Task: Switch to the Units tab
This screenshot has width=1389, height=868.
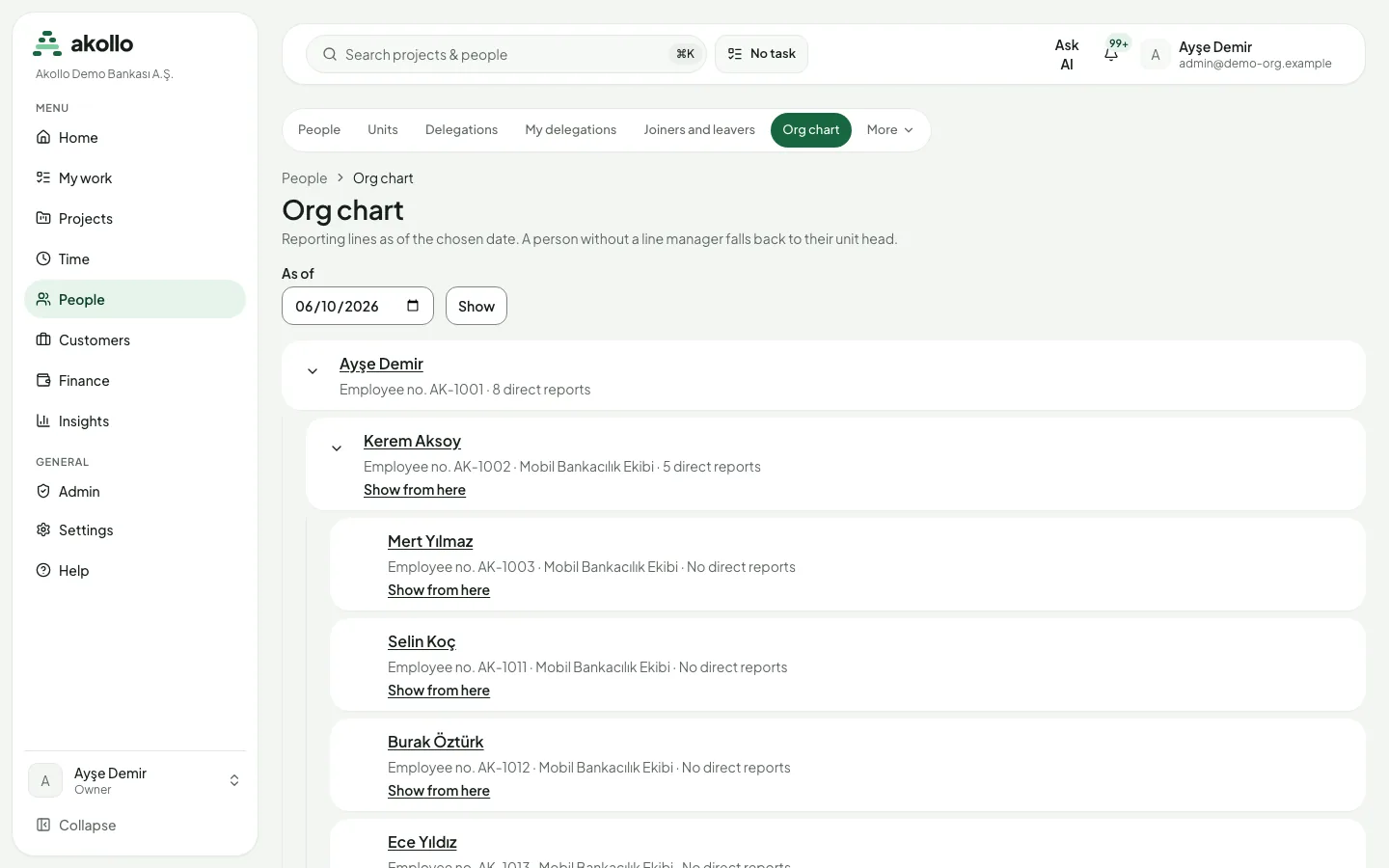Action: tap(383, 130)
